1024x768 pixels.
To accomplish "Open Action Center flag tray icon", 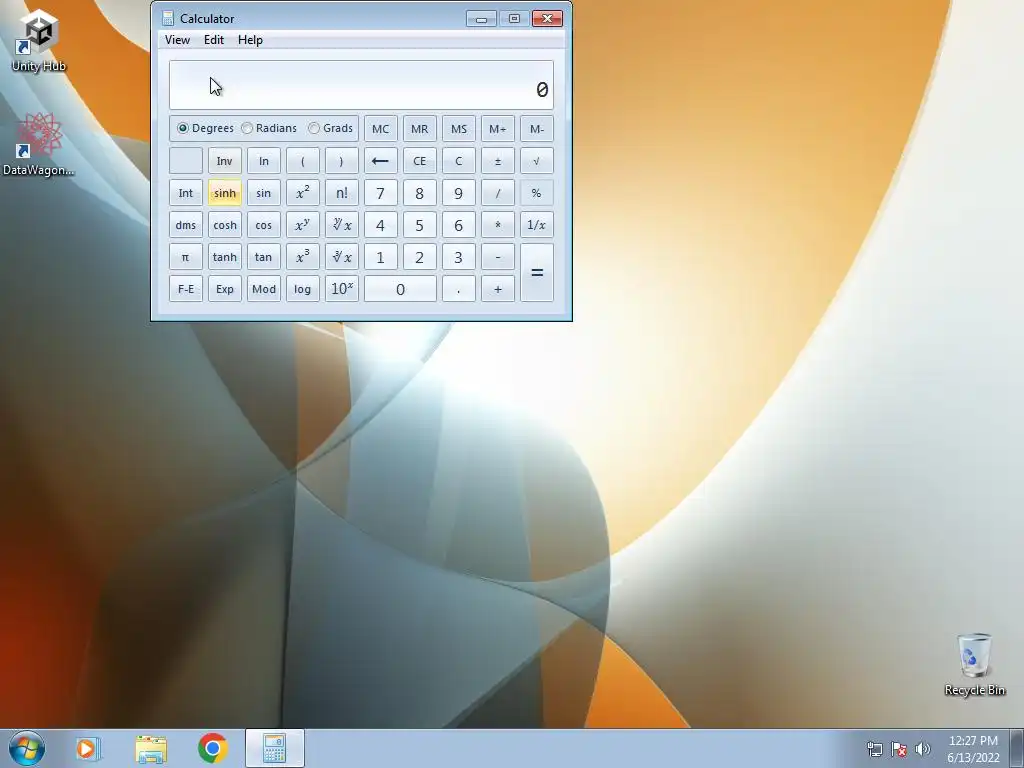I will click(899, 748).
